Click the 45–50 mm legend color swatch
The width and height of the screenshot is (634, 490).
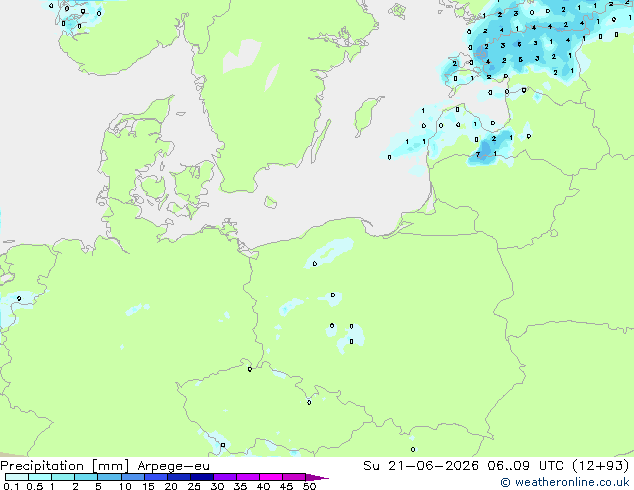coord(294,477)
